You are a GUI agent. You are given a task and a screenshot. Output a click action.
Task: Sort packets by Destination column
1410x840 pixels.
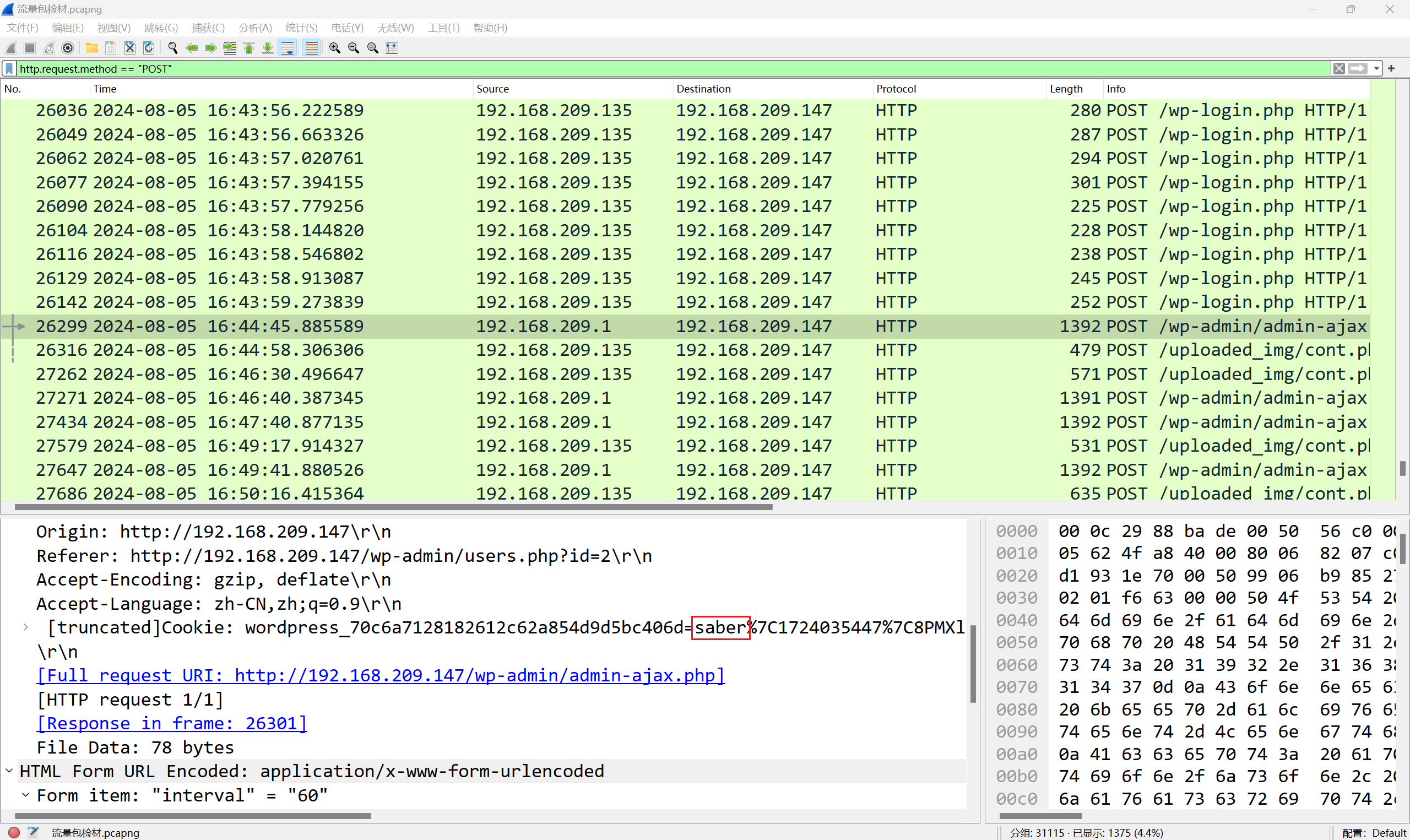click(x=773, y=89)
